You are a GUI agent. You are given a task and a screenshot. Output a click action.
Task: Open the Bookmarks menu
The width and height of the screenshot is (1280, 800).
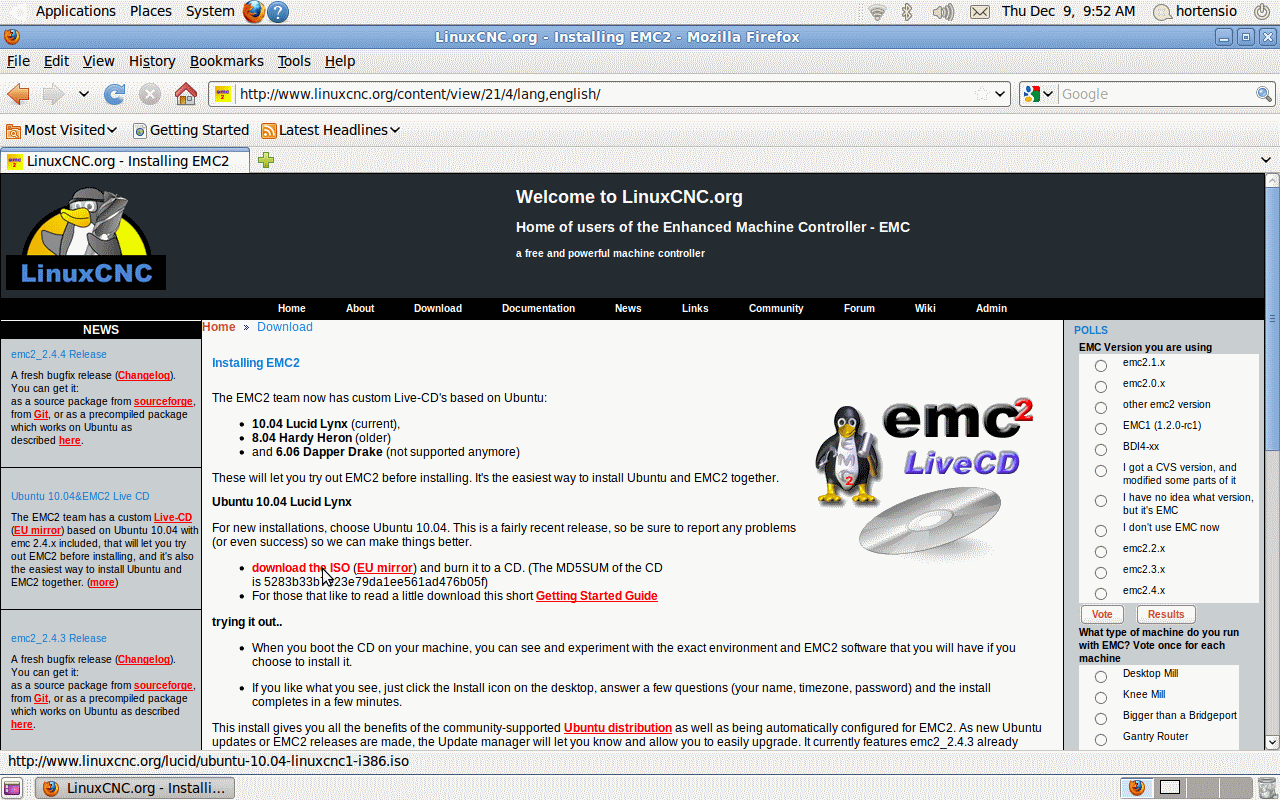pos(226,61)
